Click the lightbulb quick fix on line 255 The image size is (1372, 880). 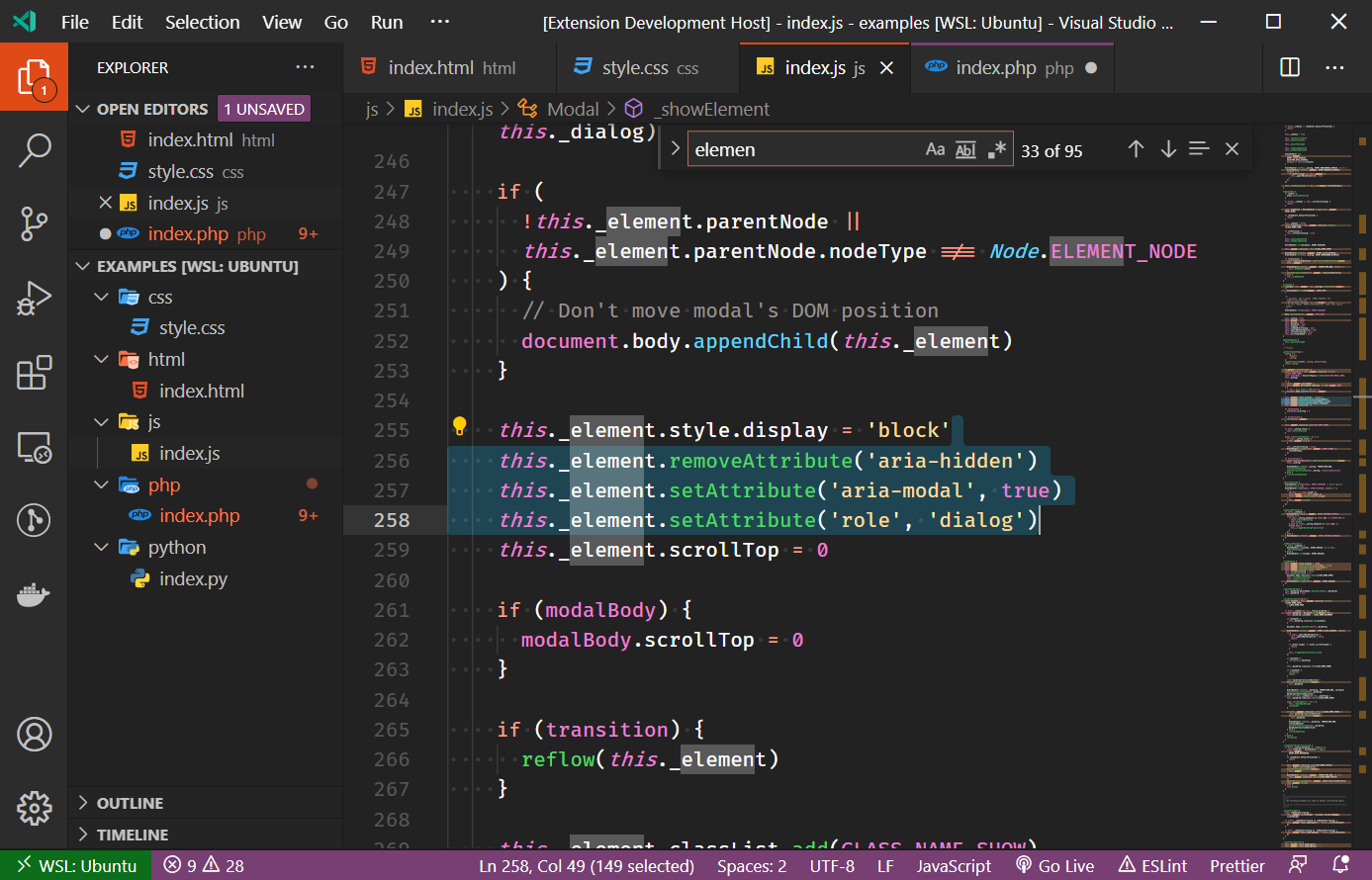[459, 425]
